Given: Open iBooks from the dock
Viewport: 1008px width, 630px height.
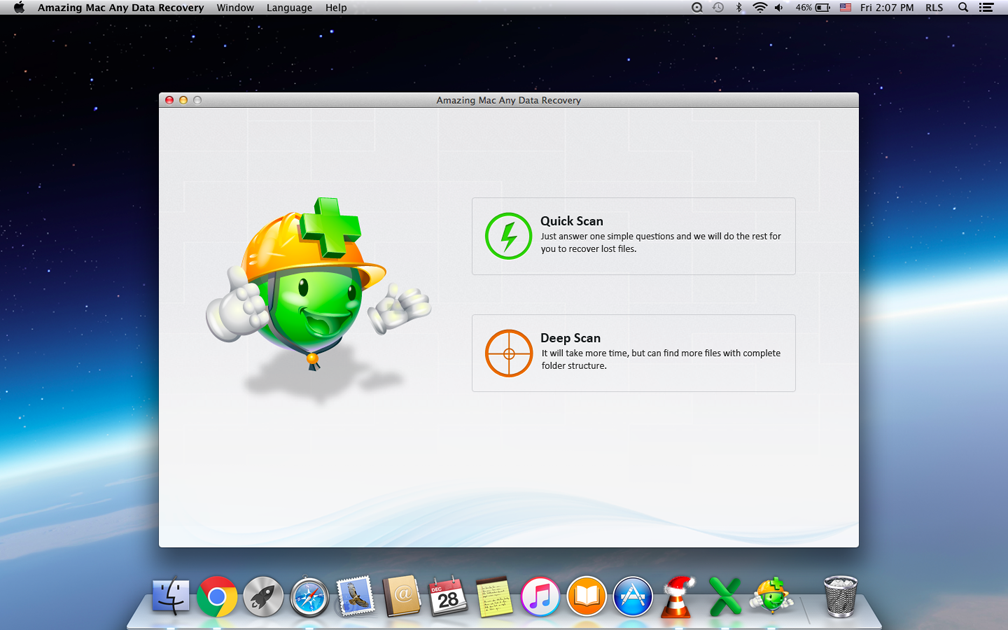Looking at the screenshot, I should tap(587, 598).
